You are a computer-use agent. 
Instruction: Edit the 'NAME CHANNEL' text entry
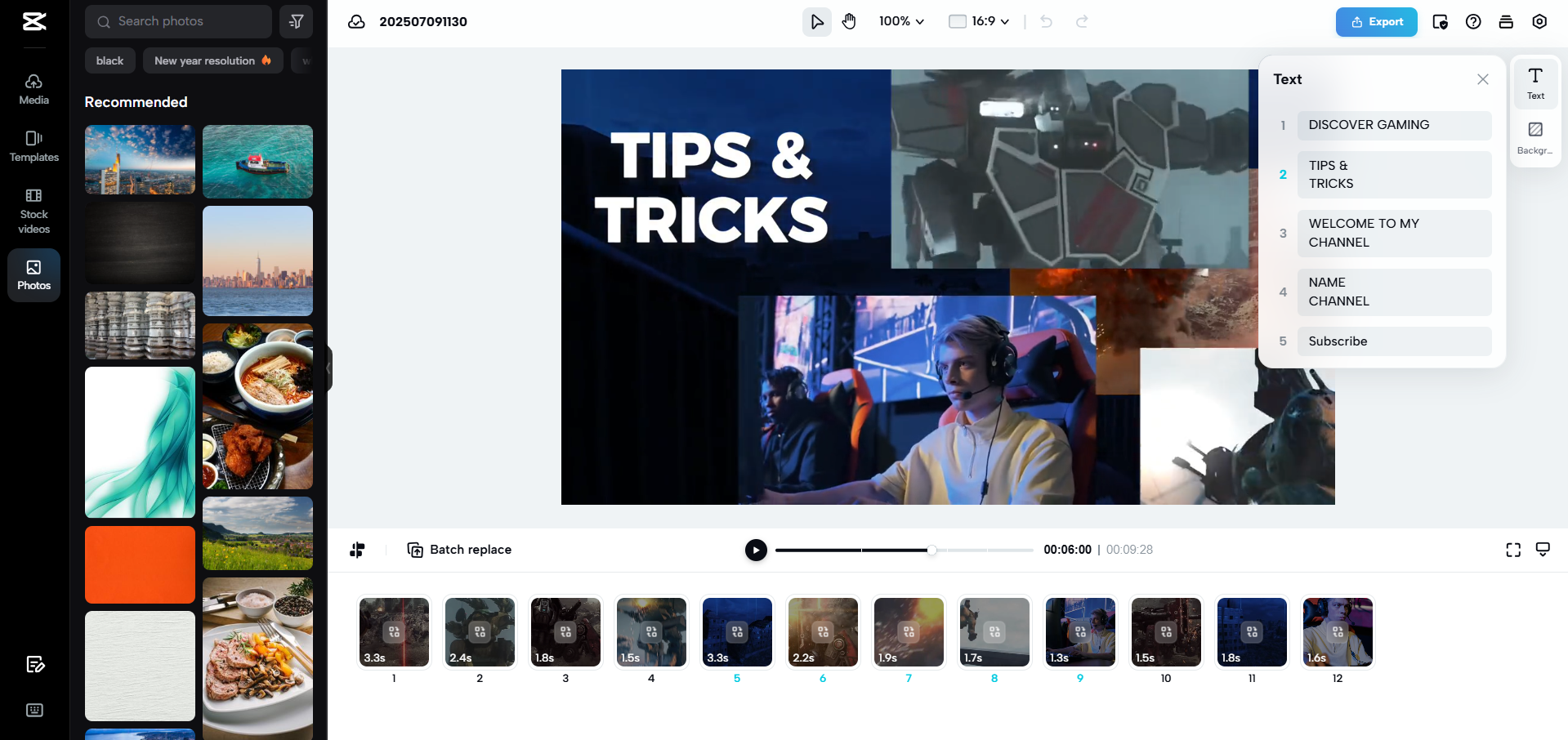(1394, 292)
